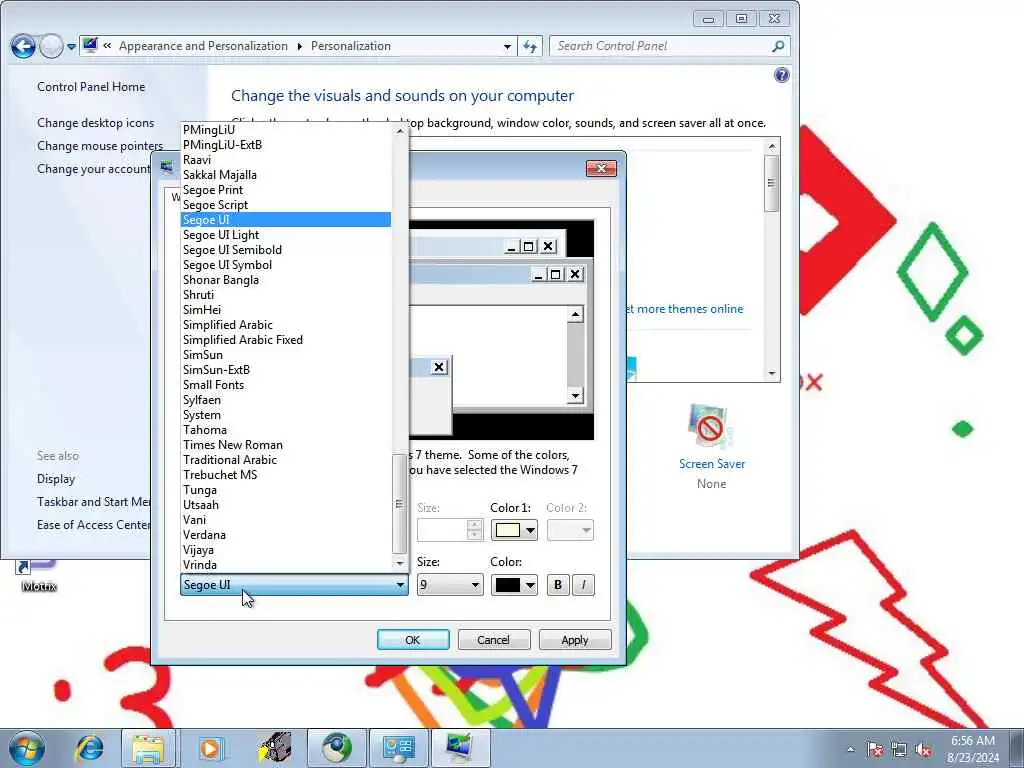Open Windows Explorer folder taskbar icon
Screen dimensions: 1024x768
point(149,748)
